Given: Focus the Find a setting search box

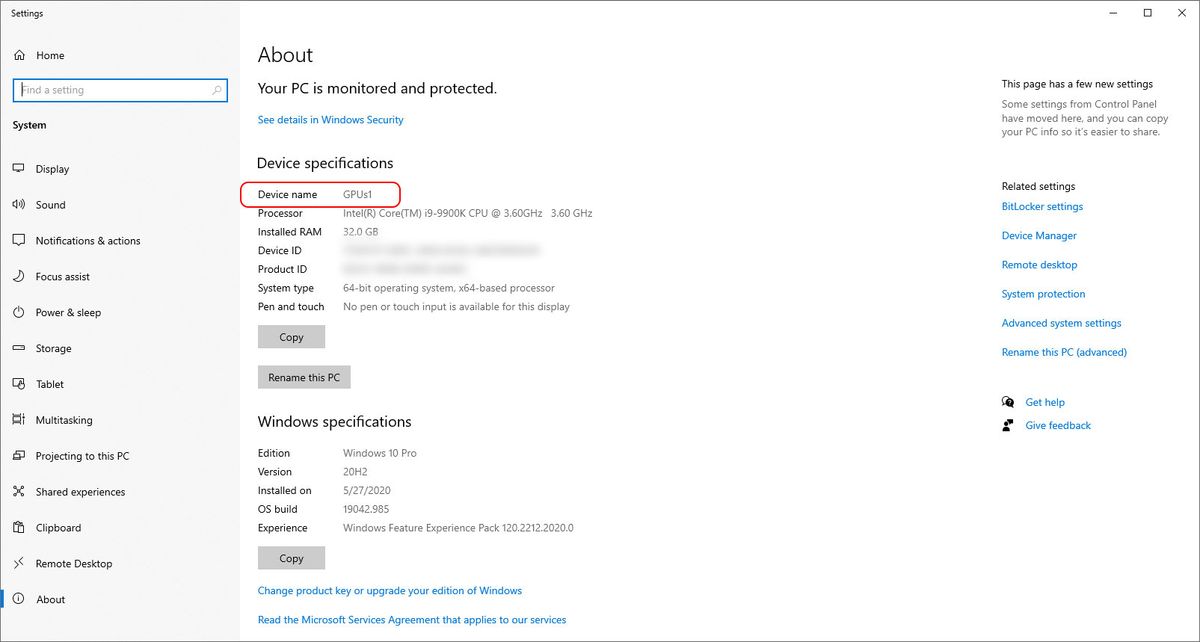Looking at the screenshot, I should coord(120,90).
